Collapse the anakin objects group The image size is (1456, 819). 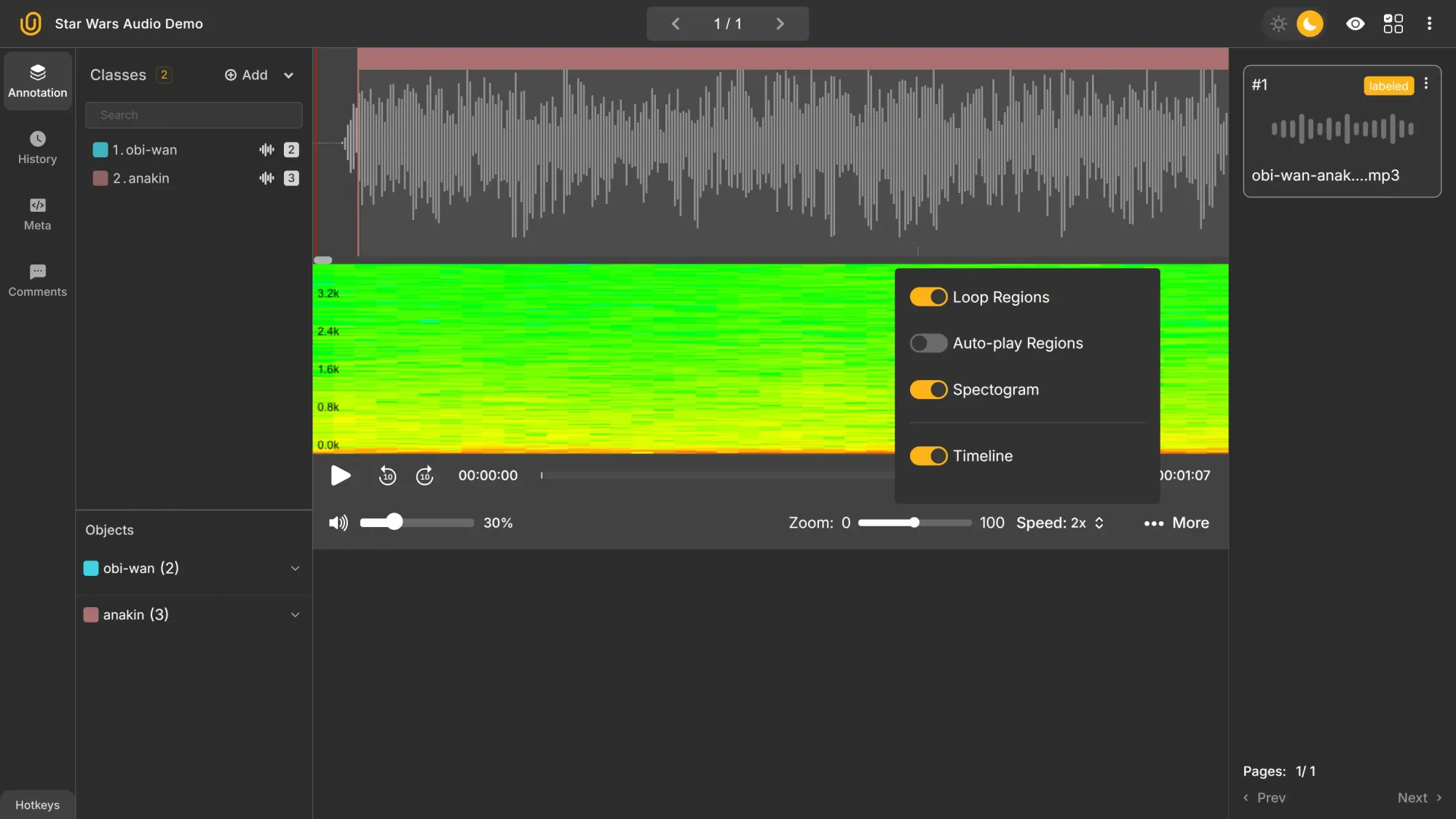[x=295, y=614]
